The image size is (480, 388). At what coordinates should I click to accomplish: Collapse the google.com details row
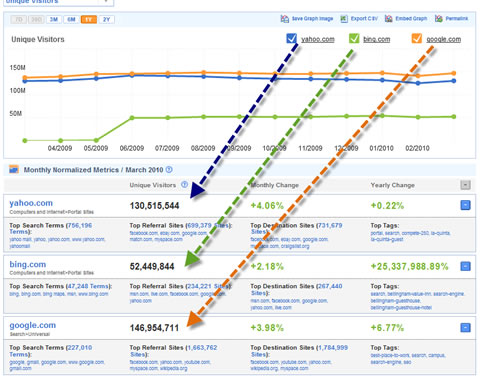(x=465, y=327)
